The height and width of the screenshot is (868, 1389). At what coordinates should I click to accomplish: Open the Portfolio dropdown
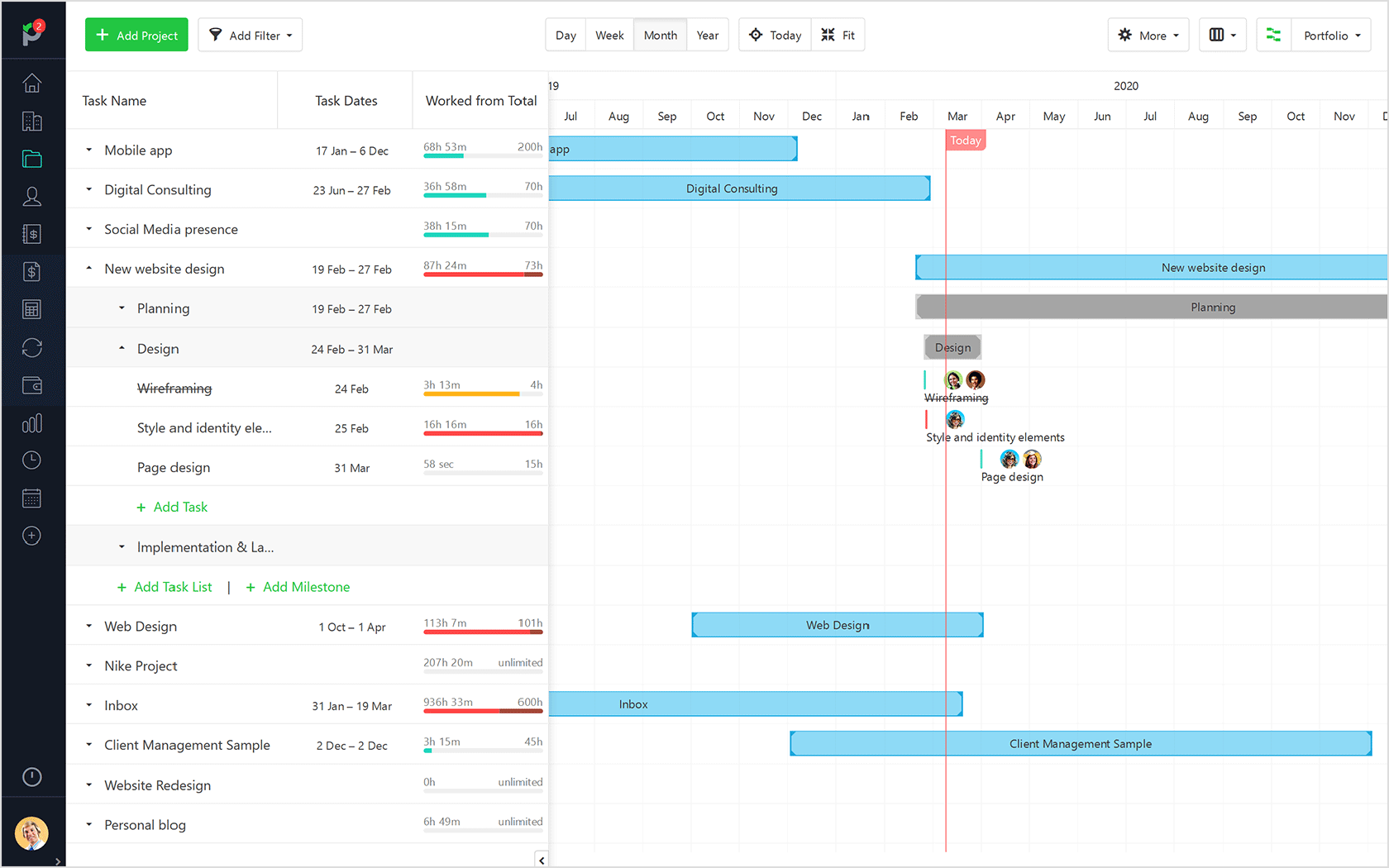click(1330, 35)
